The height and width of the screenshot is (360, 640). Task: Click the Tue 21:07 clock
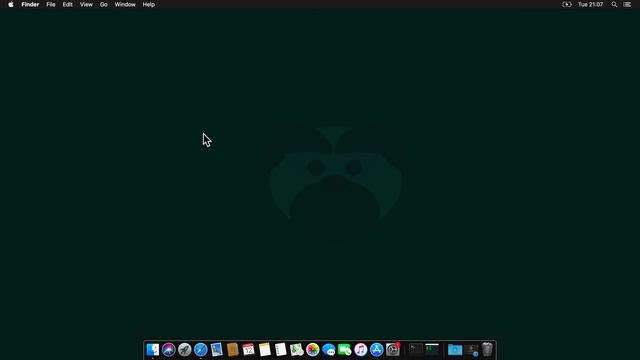pyautogui.click(x=590, y=4)
